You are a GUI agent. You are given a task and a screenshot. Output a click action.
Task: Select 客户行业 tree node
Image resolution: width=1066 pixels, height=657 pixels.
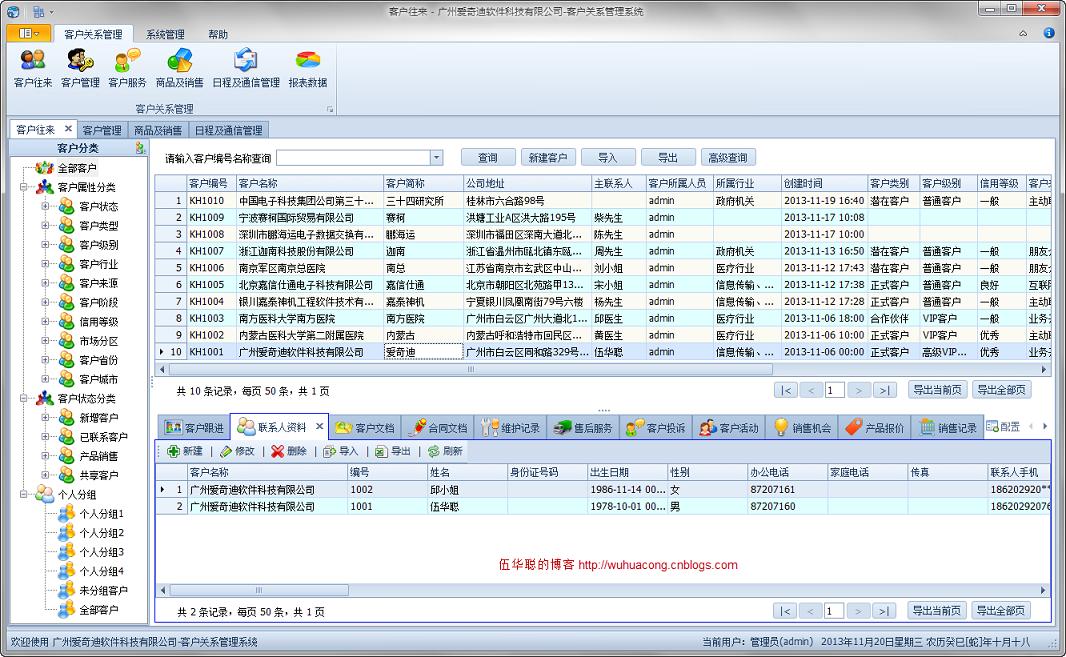click(x=99, y=264)
